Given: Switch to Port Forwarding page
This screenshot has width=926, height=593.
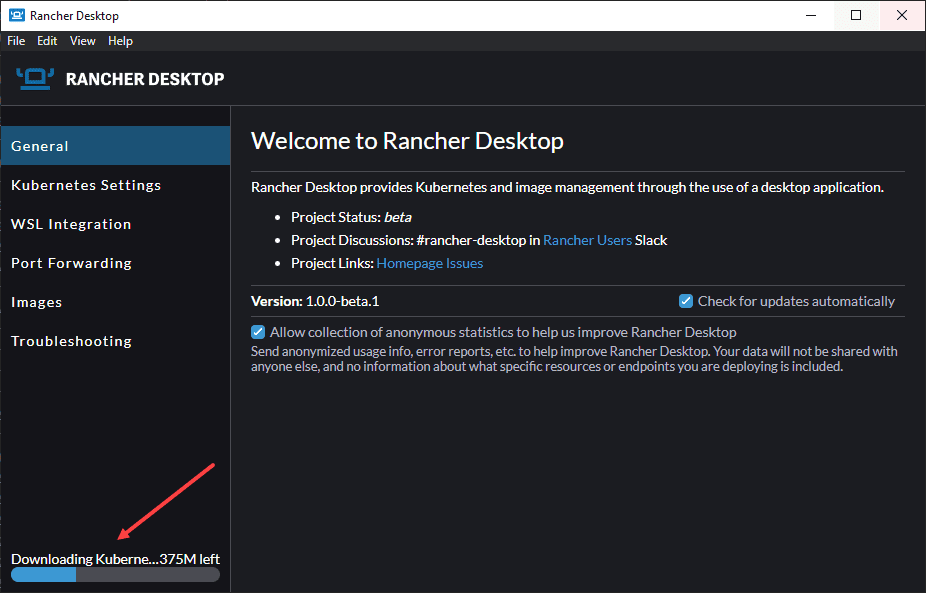Looking at the screenshot, I should point(116,263).
